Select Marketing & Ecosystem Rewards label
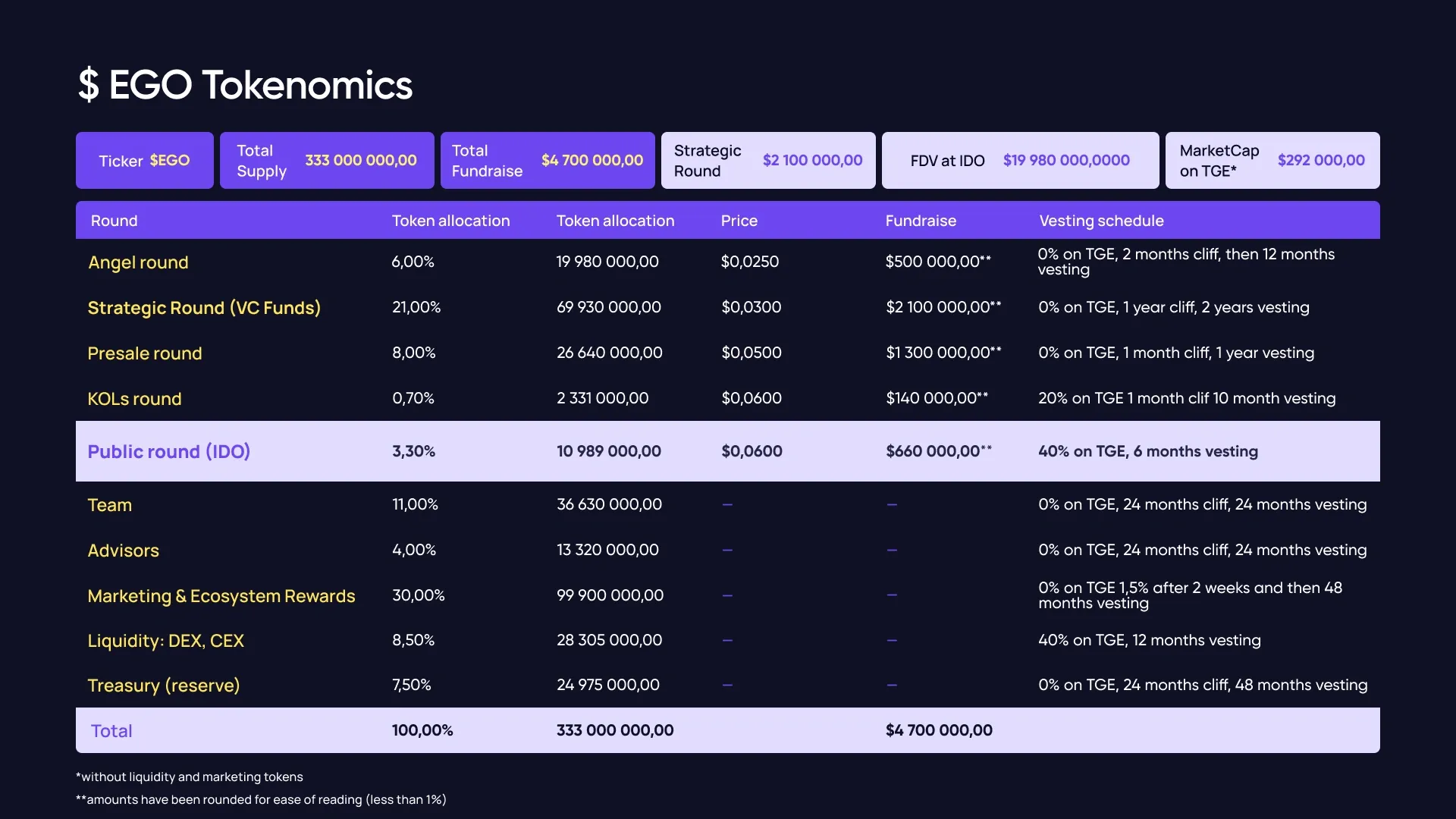The height and width of the screenshot is (819, 1456). coord(221,596)
